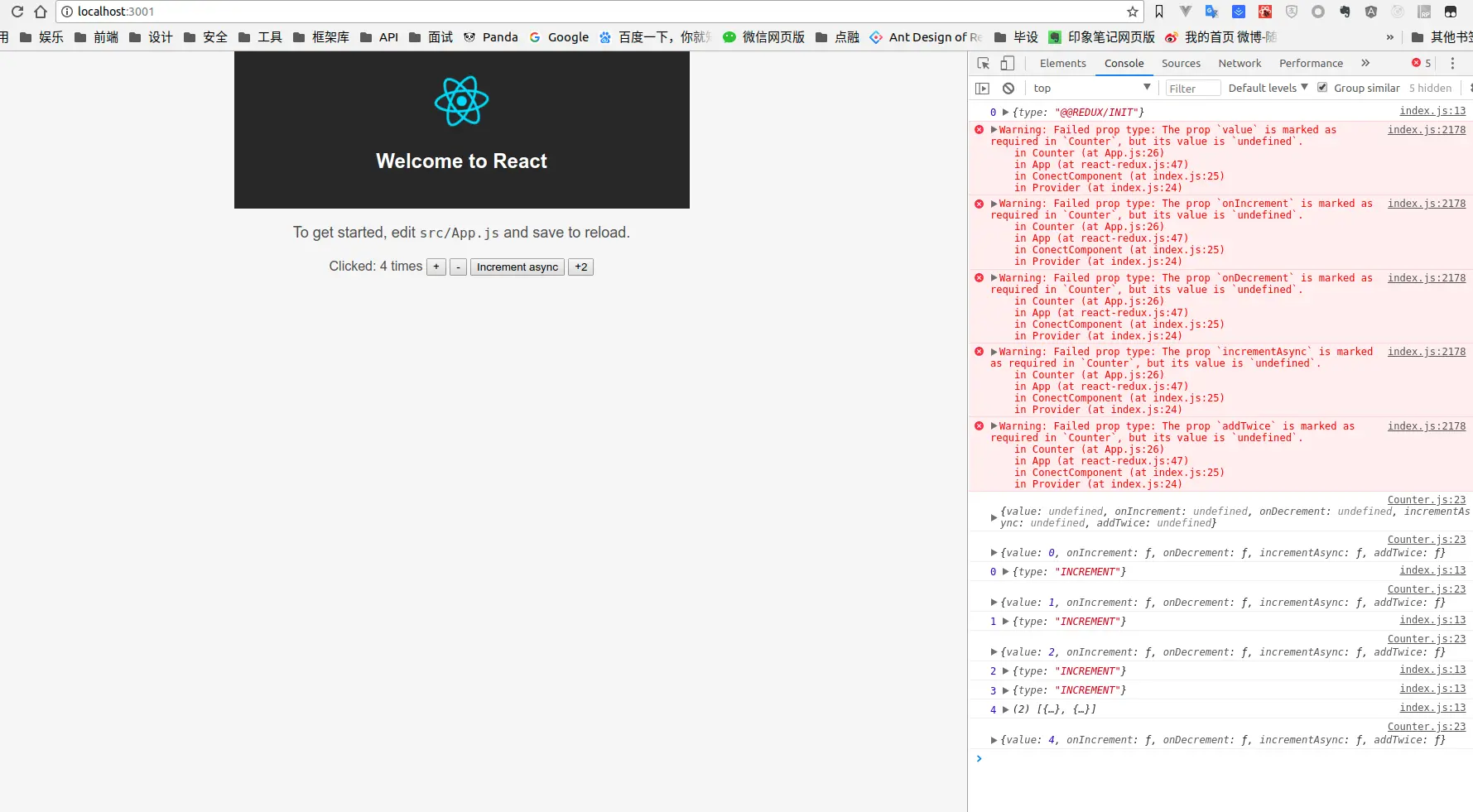
Task: Open the 其他书签 folder
Action: tap(1442, 37)
